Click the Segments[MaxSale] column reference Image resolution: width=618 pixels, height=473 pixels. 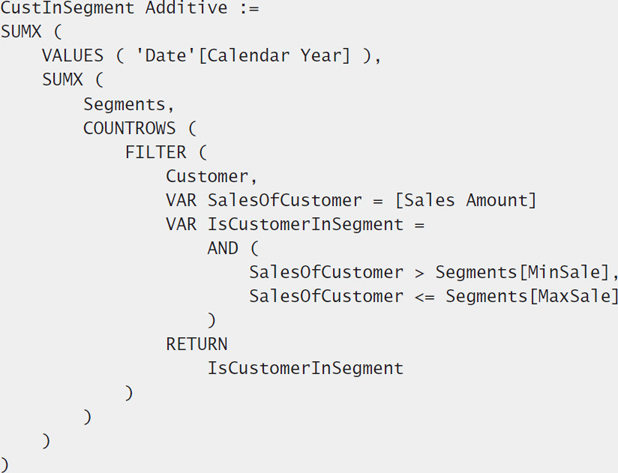[532, 296]
